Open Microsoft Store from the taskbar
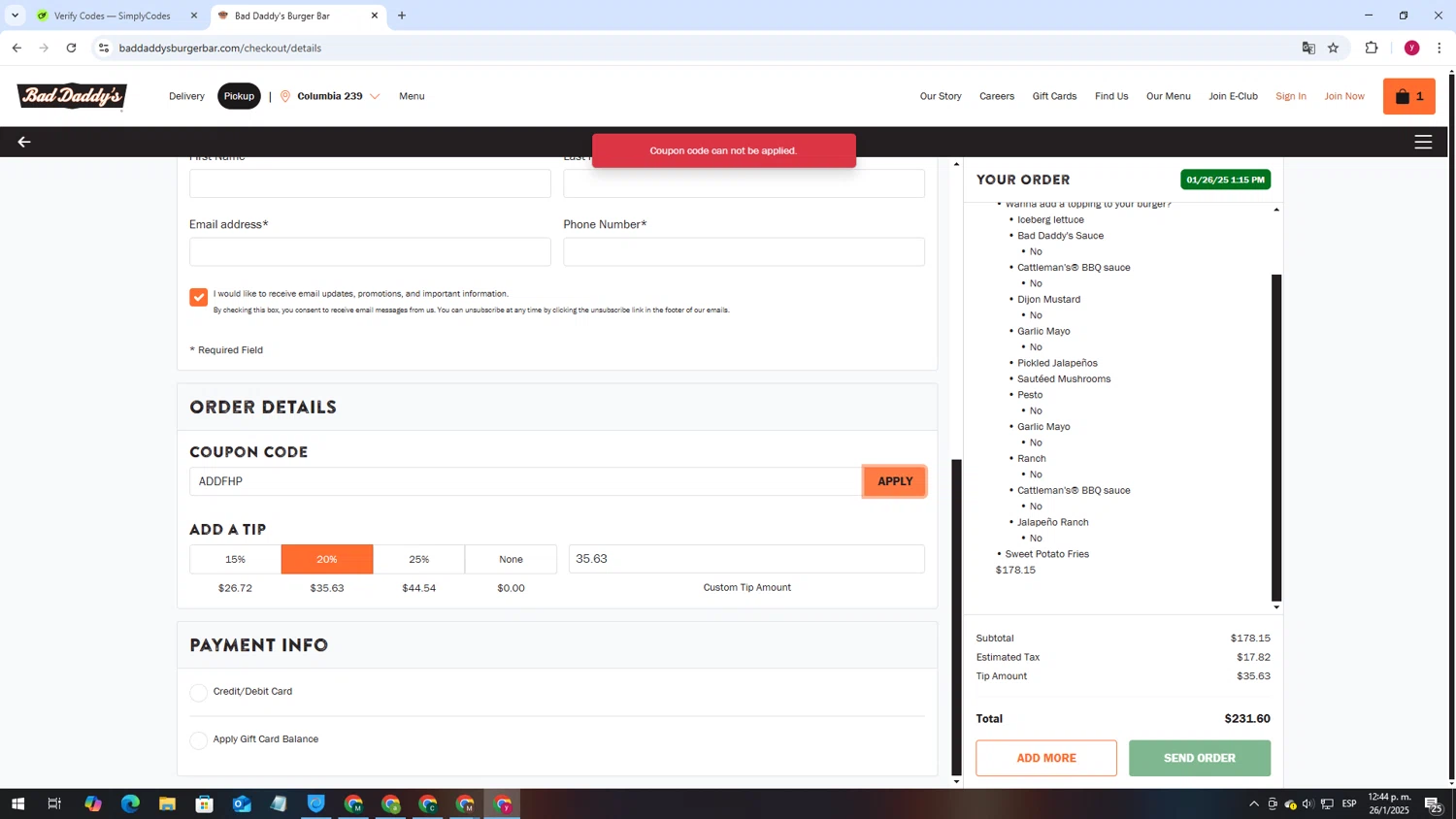Viewport: 1456px width, 819px height. [204, 803]
